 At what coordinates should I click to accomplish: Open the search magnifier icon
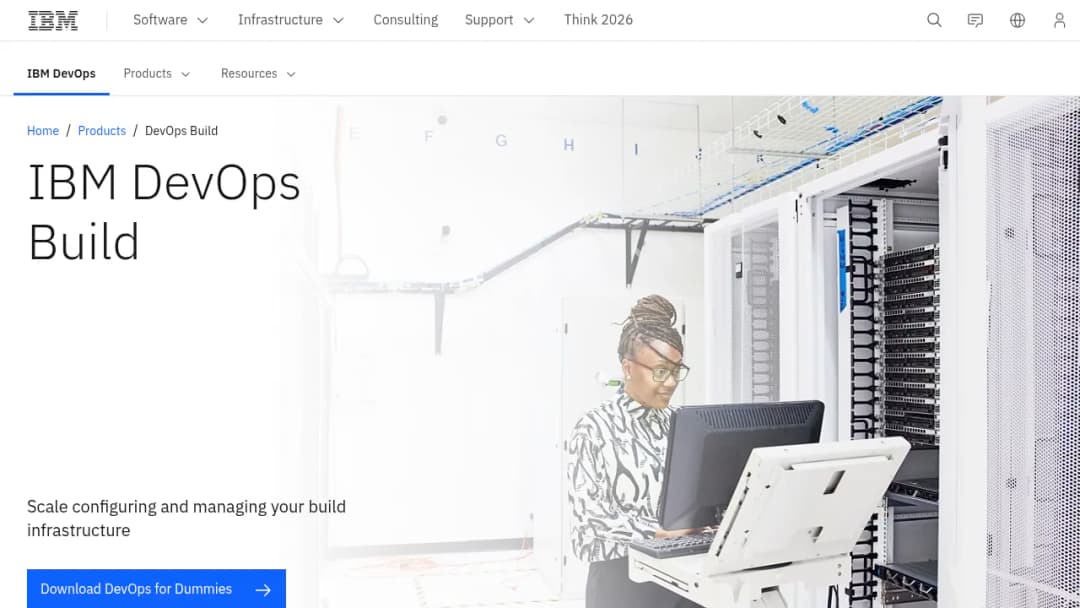tap(934, 20)
